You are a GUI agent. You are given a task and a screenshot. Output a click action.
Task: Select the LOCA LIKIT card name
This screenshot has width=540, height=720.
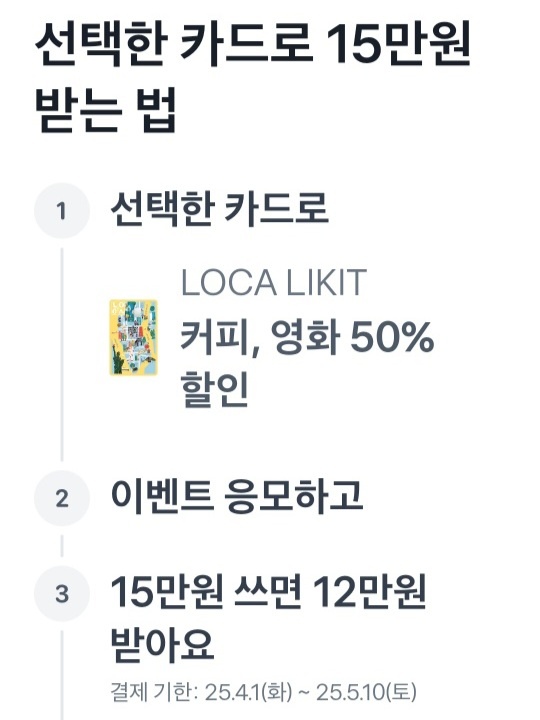click(274, 282)
